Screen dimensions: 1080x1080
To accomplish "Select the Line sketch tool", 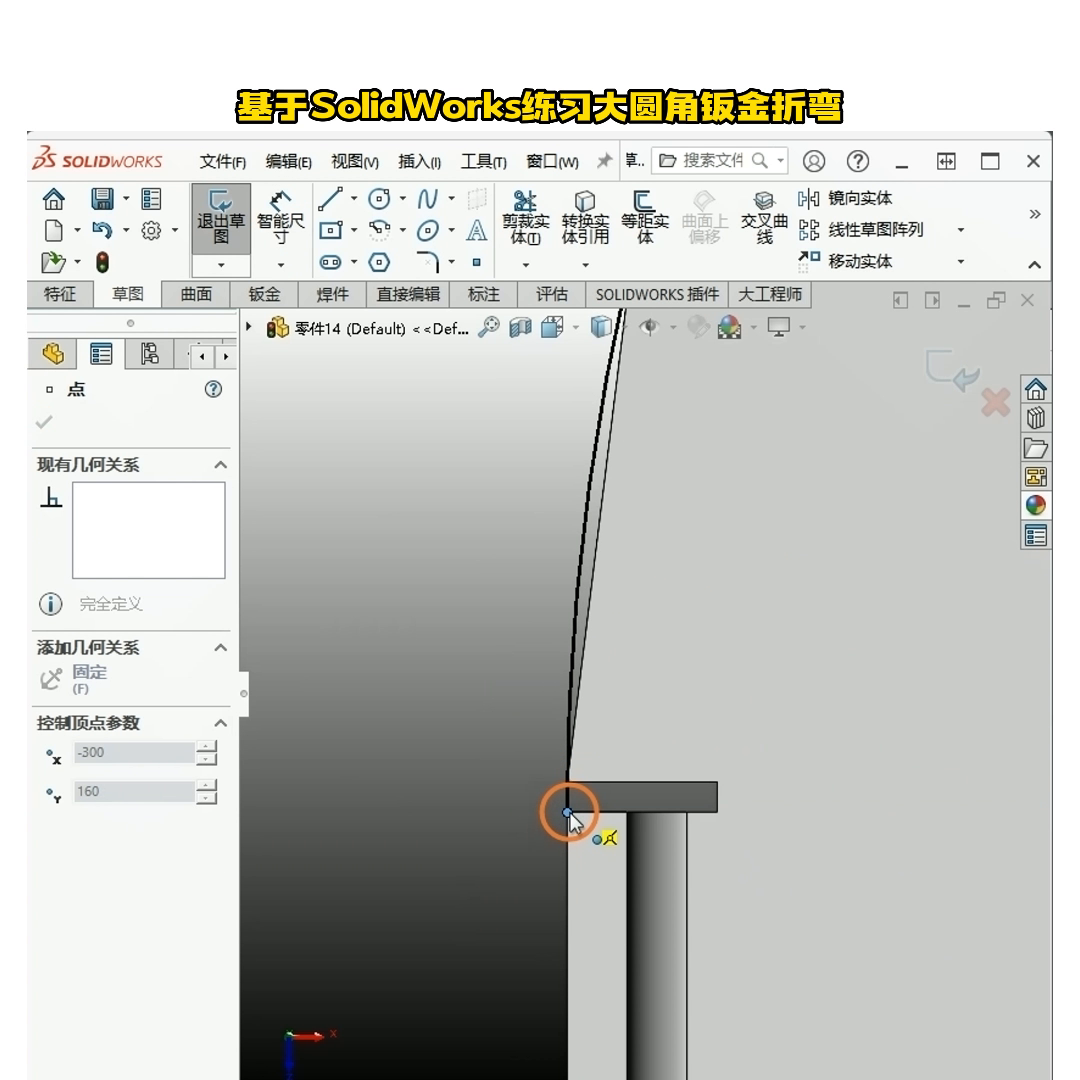I will [x=330, y=199].
